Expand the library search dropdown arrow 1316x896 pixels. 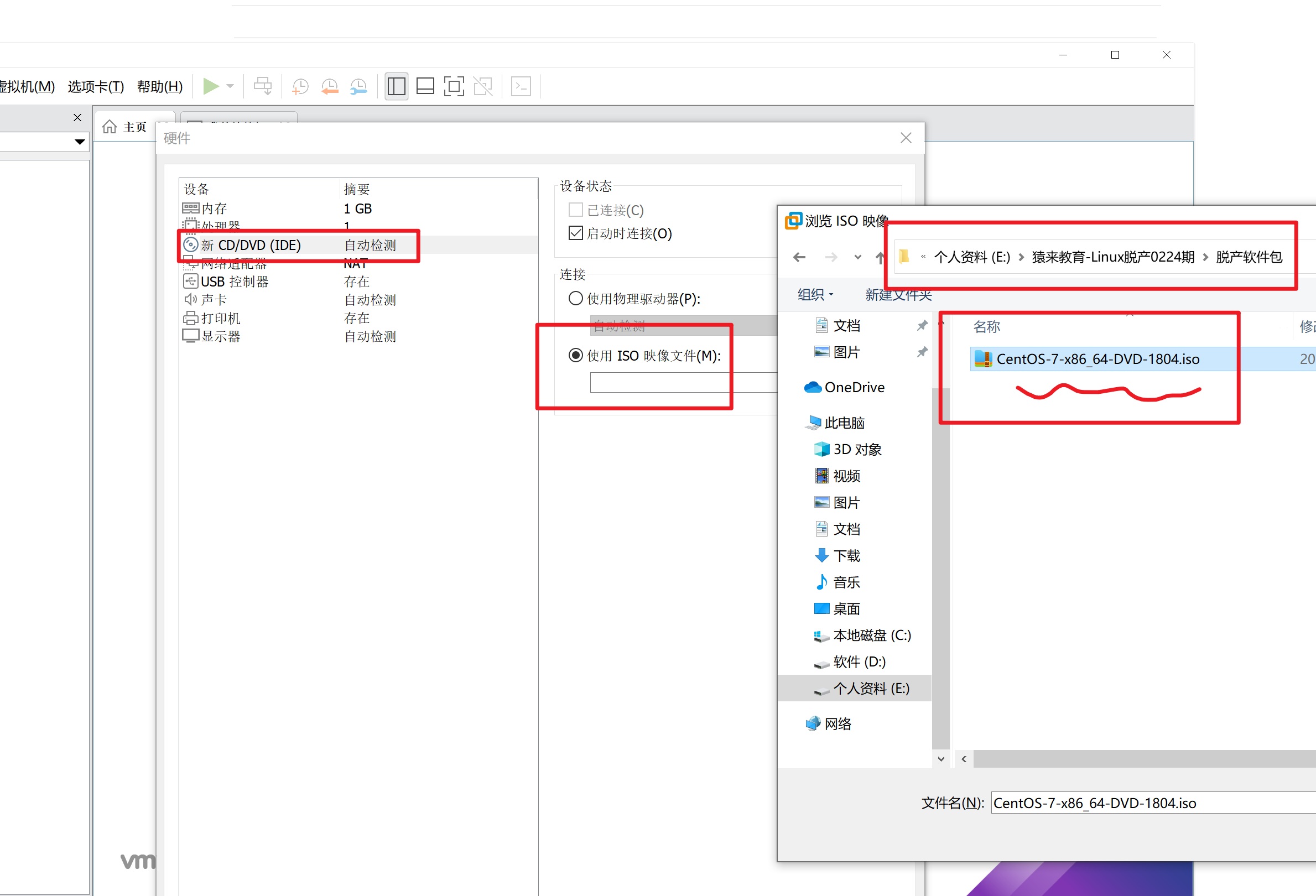pyautogui.click(x=80, y=142)
